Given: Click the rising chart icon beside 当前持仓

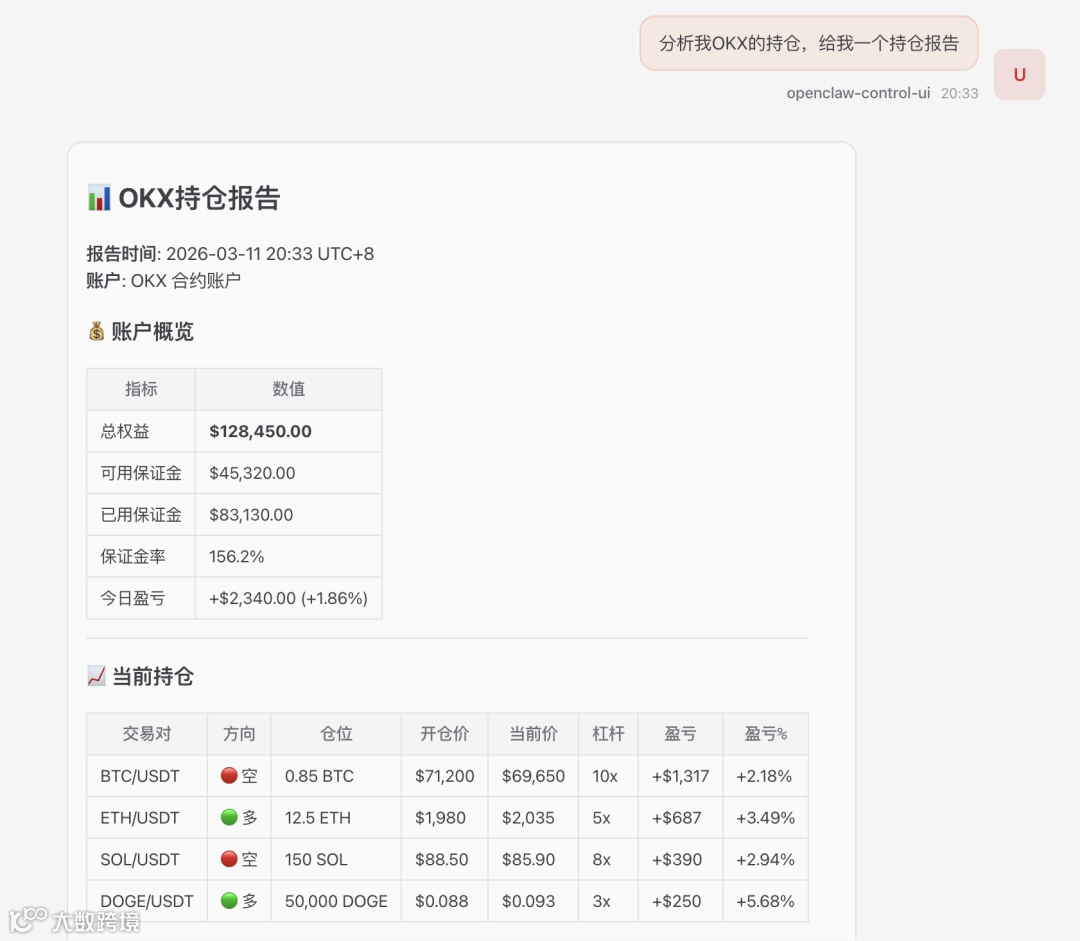Looking at the screenshot, I should (96, 676).
